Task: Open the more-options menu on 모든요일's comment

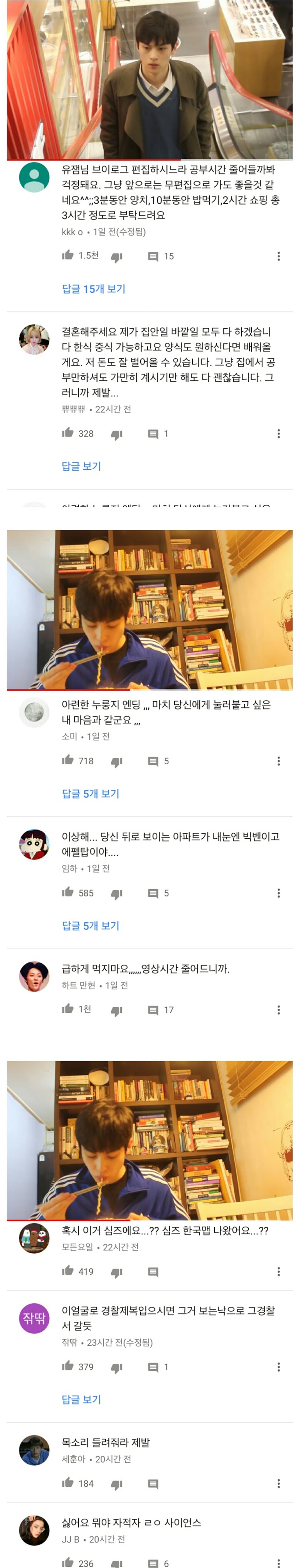Action: click(278, 1272)
